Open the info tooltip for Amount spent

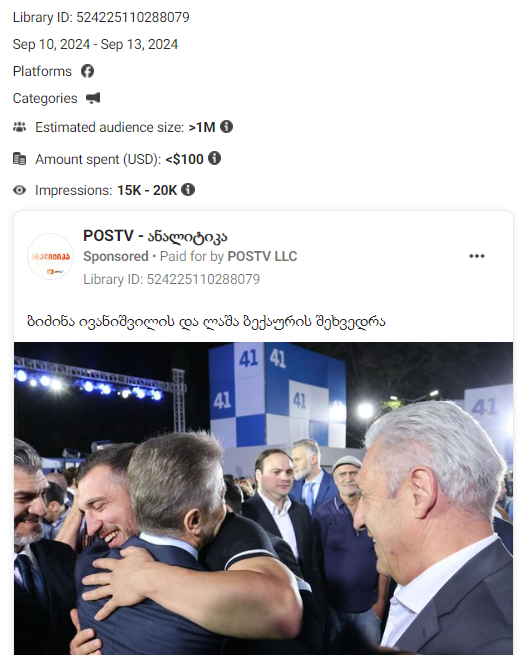[214, 158]
